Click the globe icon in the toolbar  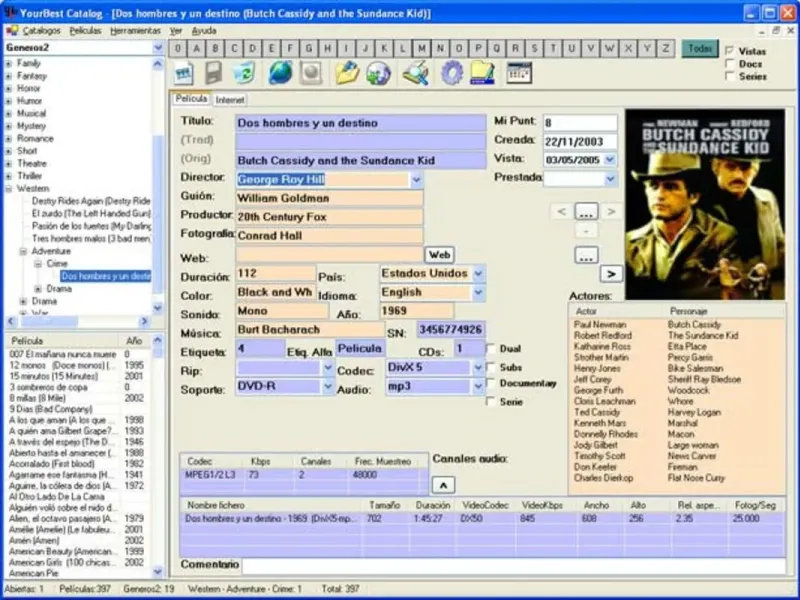click(280, 73)
